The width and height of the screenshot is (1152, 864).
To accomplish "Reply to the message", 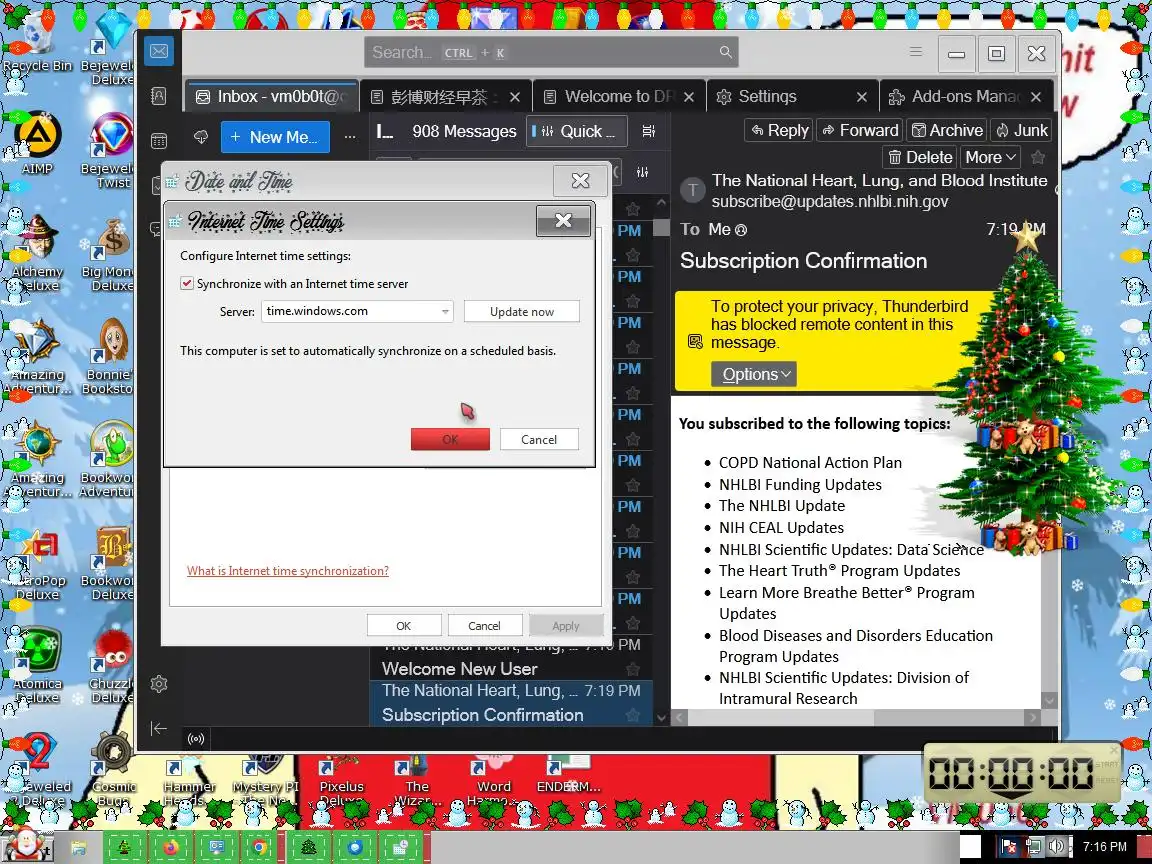I will [779, 131].
